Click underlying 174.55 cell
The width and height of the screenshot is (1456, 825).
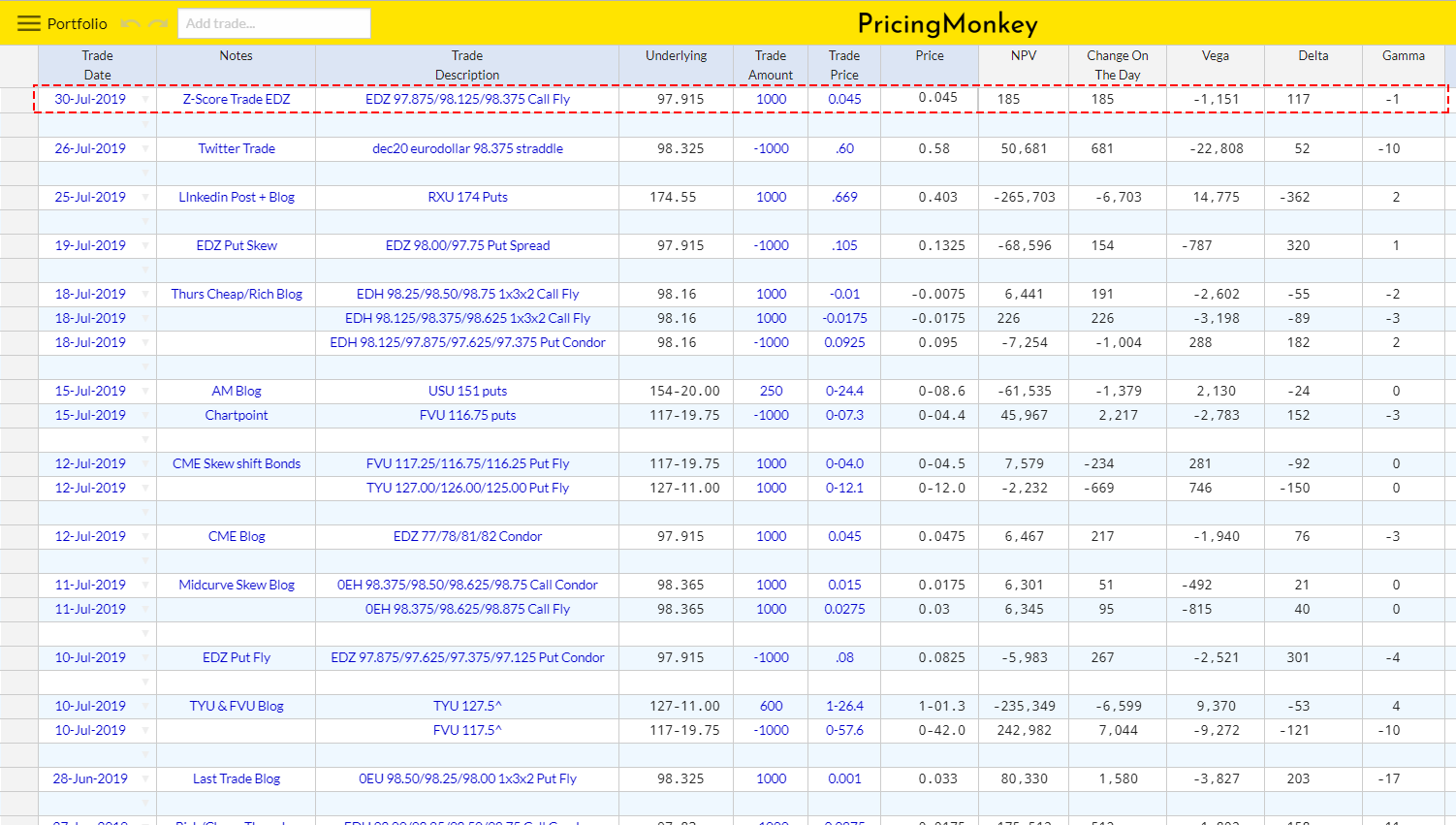(x=676, y=197)
